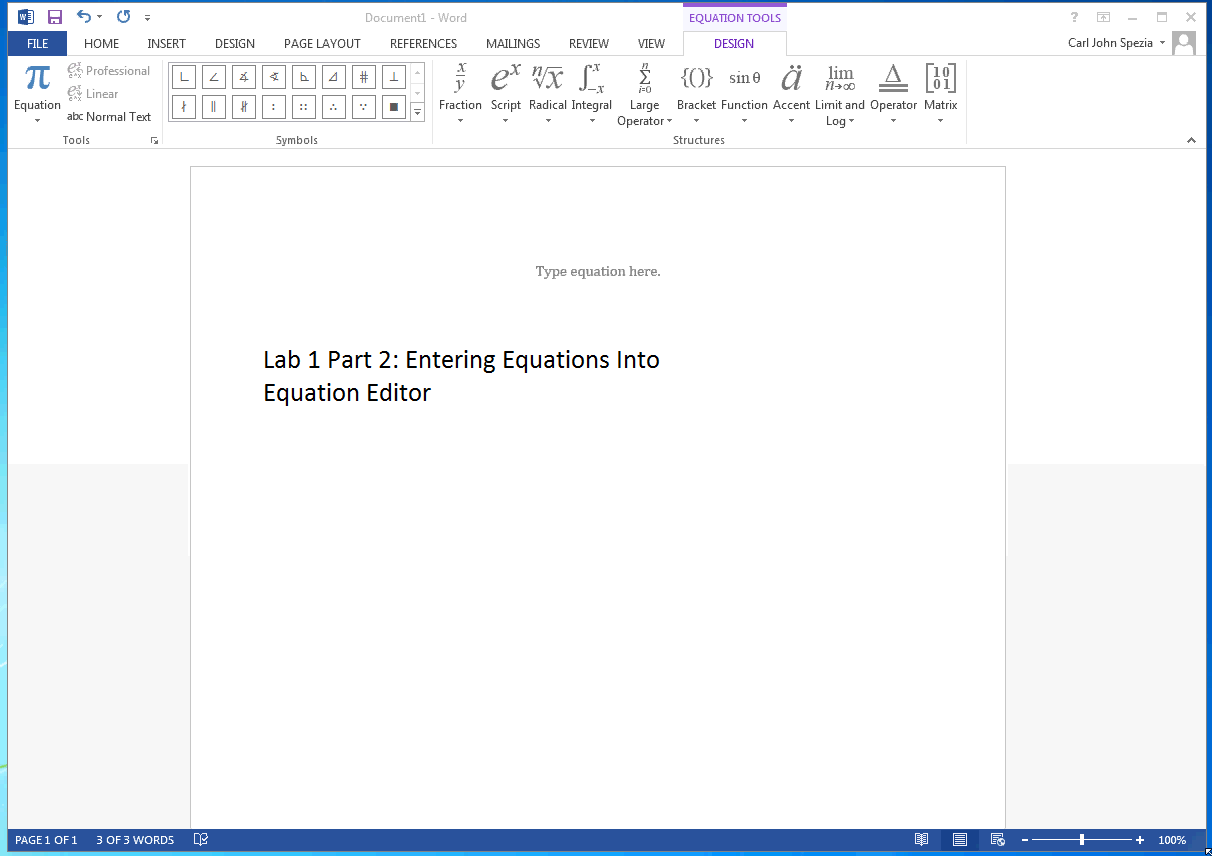Open the Symbols gallery more arrow
This screenshot has height=856, width=1212.
pos(417,113)
